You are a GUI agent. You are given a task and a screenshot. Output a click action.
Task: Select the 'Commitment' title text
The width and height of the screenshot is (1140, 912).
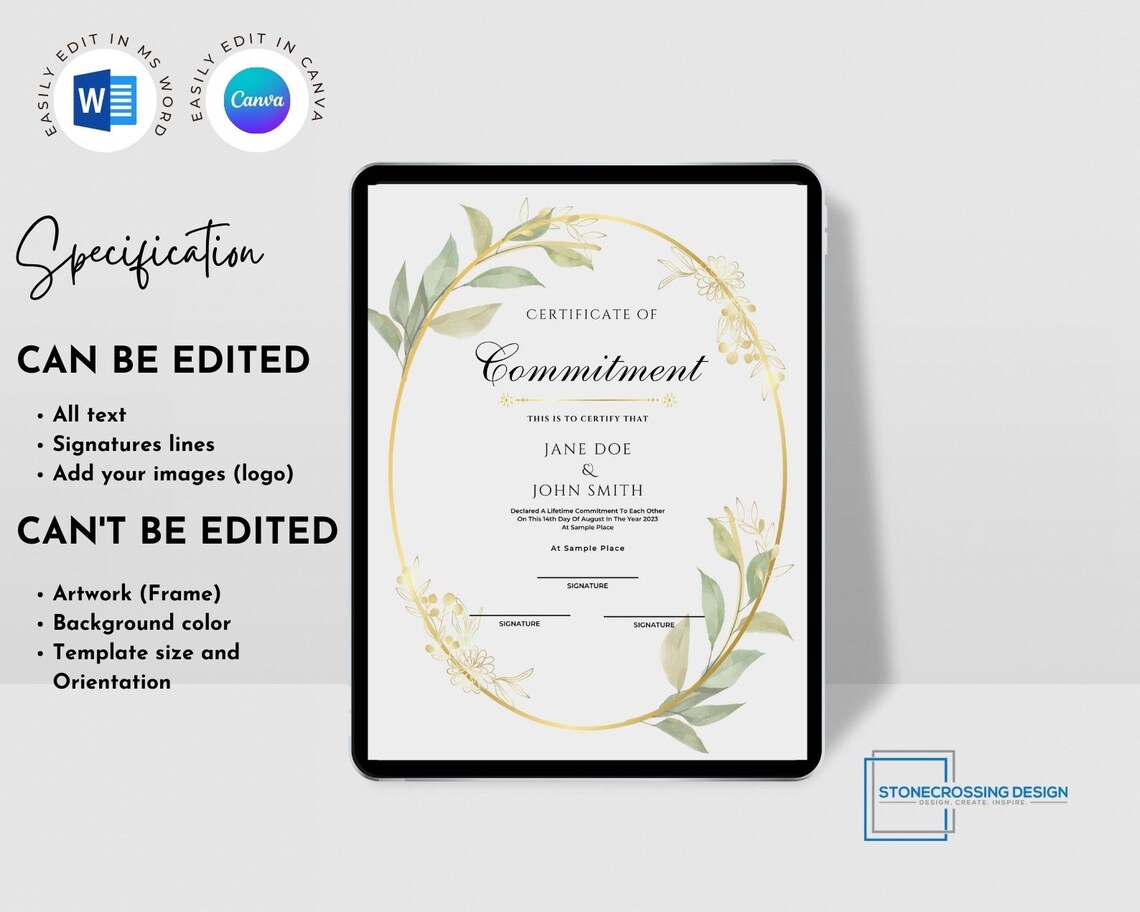point(588,368)
